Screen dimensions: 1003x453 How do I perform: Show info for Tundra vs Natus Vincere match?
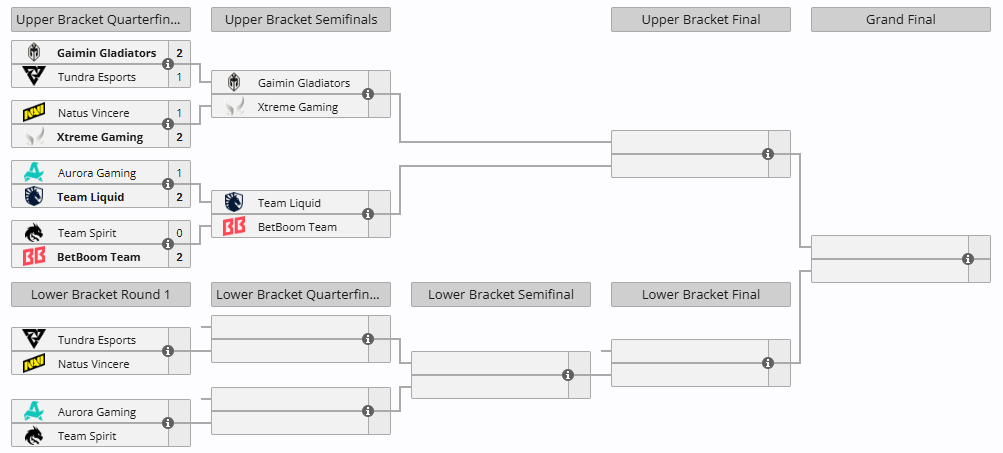[x=168, y=351]
